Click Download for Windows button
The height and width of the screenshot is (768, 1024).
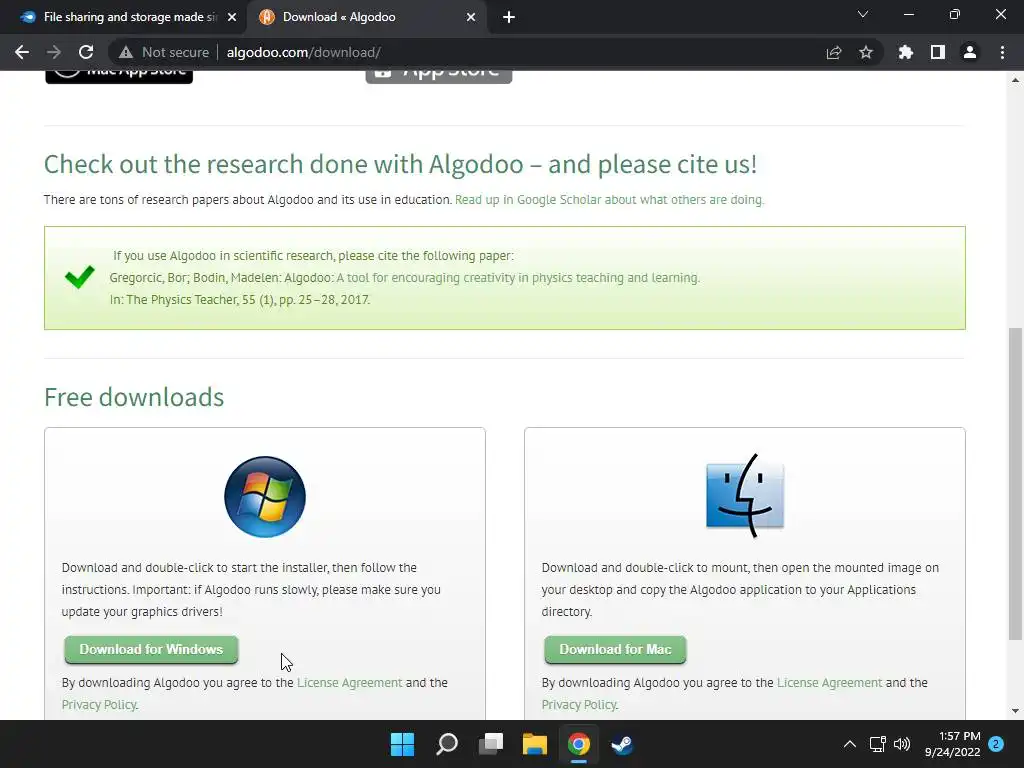click(x=152, y=650)
